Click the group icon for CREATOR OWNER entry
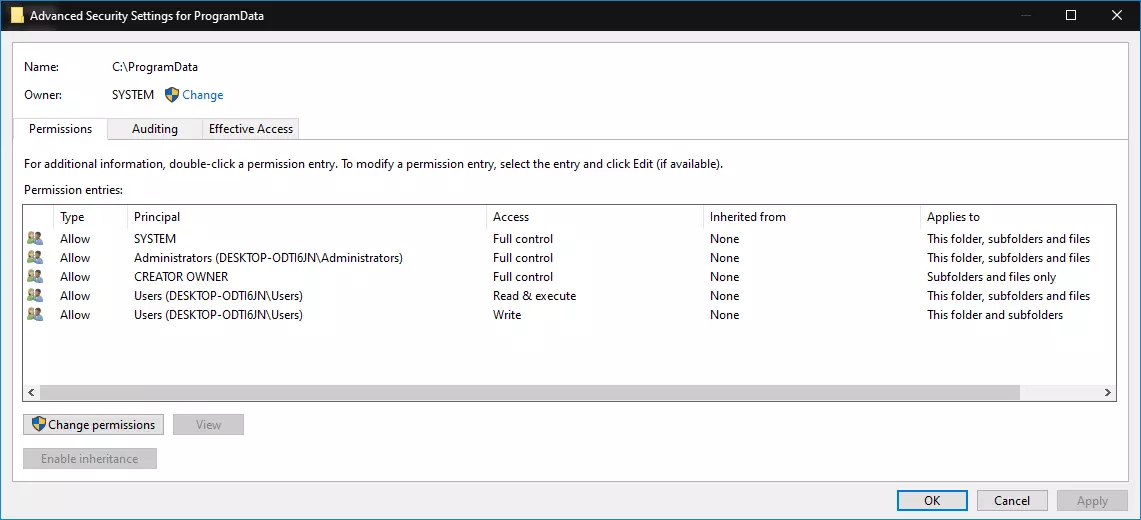 pyautogui.click(x=35, y=276)
